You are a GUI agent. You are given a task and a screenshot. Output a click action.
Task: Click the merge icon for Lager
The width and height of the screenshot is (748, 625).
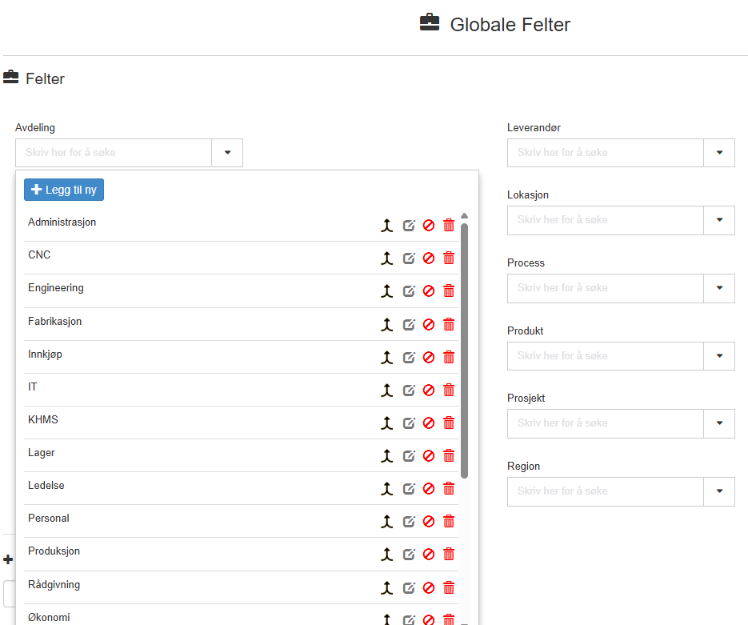[x=387, y=456]
